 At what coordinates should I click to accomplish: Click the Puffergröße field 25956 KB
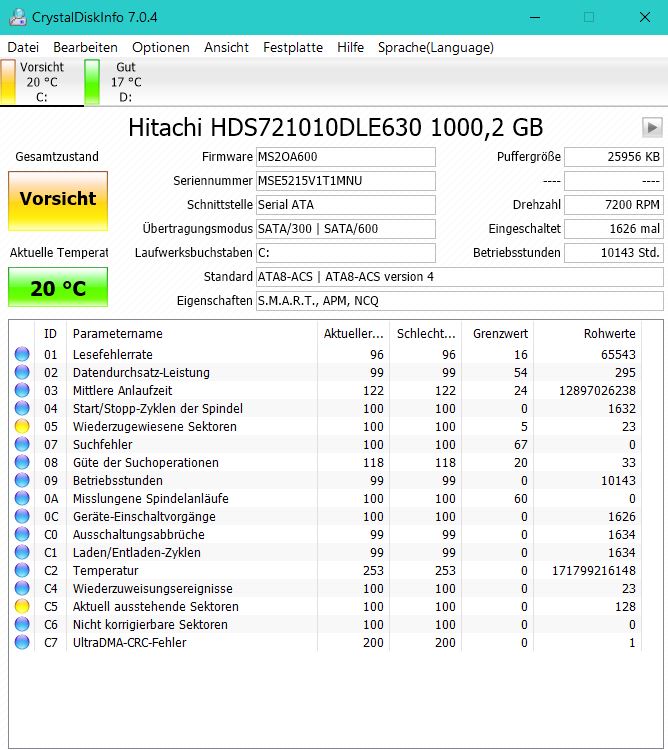(613, 157)
